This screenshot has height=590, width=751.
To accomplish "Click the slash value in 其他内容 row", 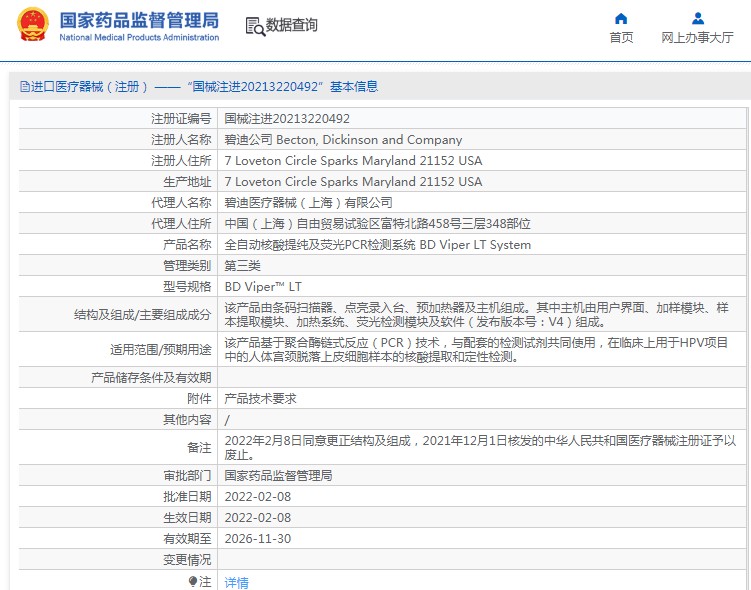I will coord(227,420).
